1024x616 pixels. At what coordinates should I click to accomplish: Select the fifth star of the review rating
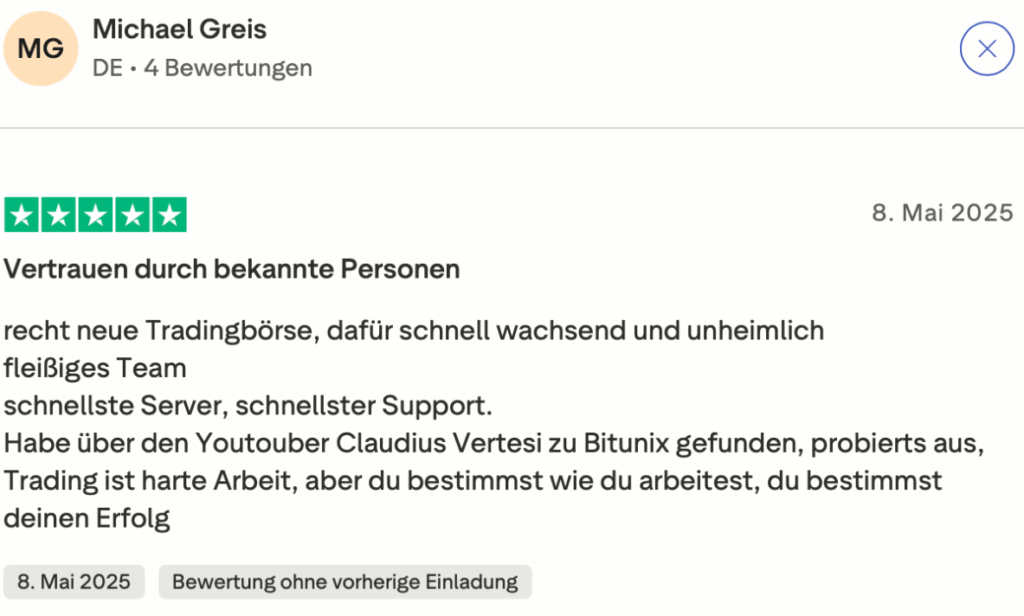point(168,213)
